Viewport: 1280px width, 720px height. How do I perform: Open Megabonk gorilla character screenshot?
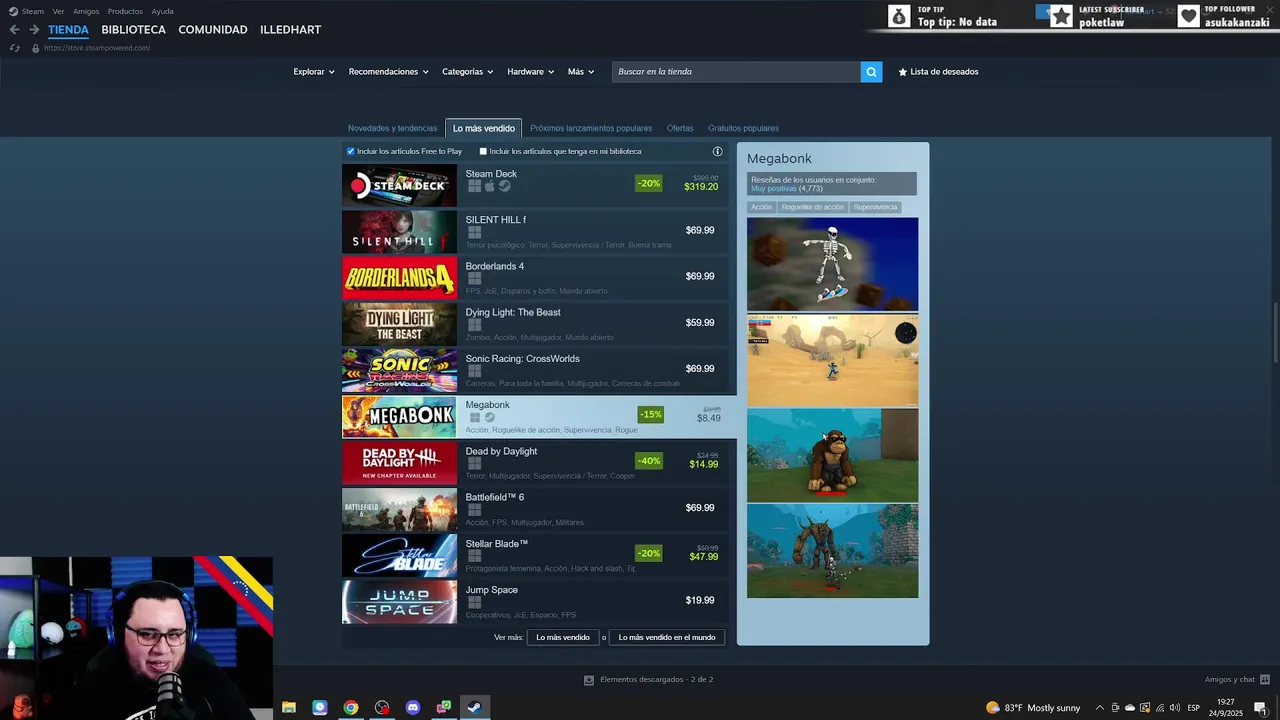[832, 455]
